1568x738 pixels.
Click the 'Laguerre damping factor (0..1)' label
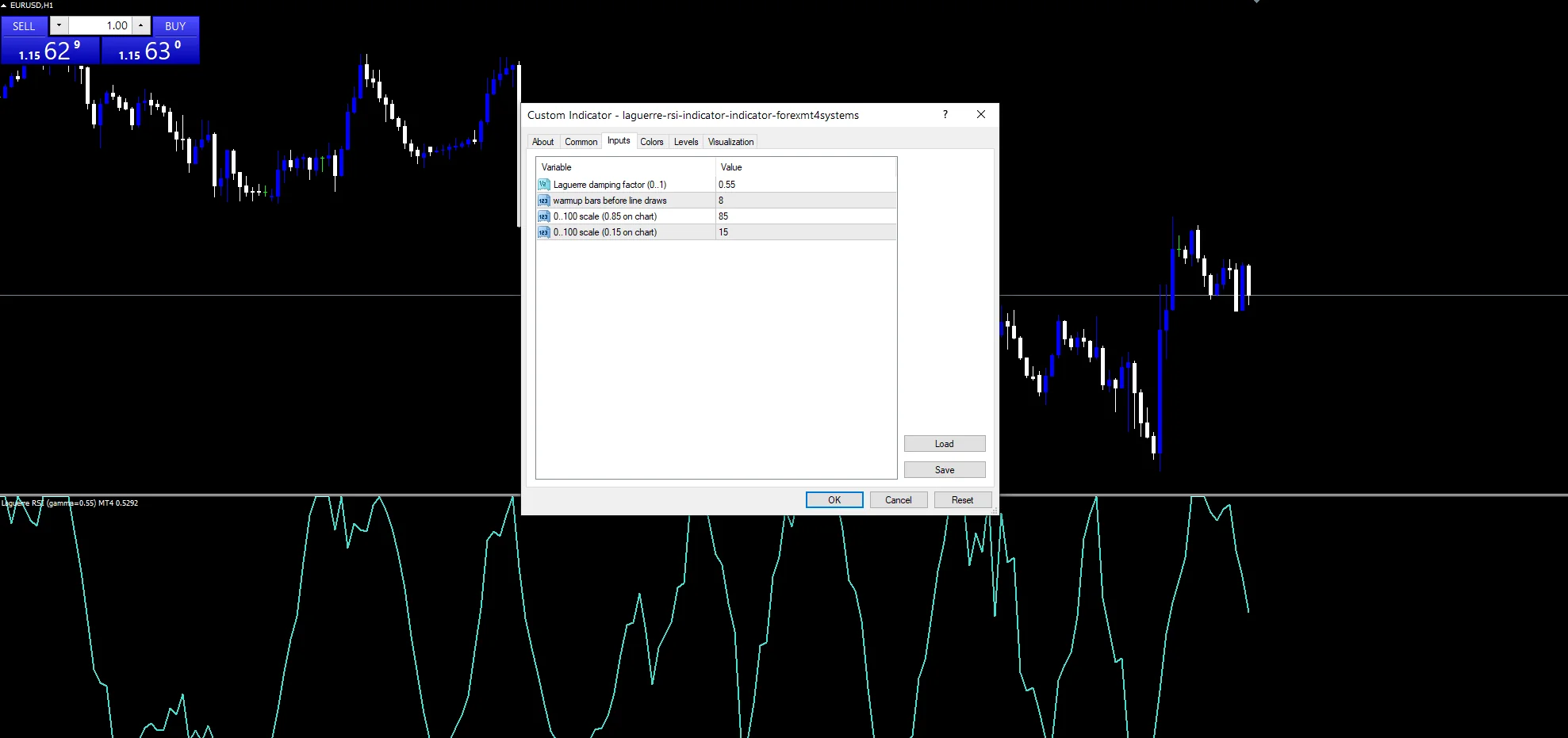(610, 185)
